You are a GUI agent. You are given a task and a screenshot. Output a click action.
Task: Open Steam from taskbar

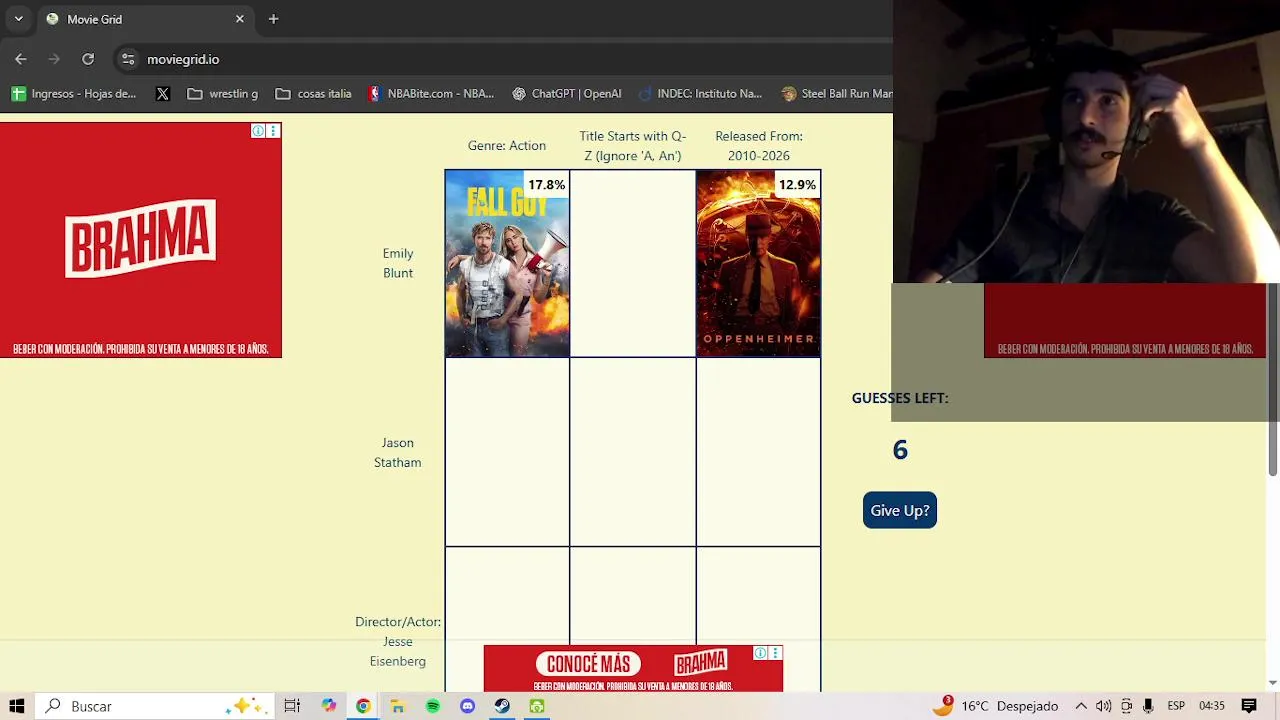pyautogui.click(x=502, y=706)
